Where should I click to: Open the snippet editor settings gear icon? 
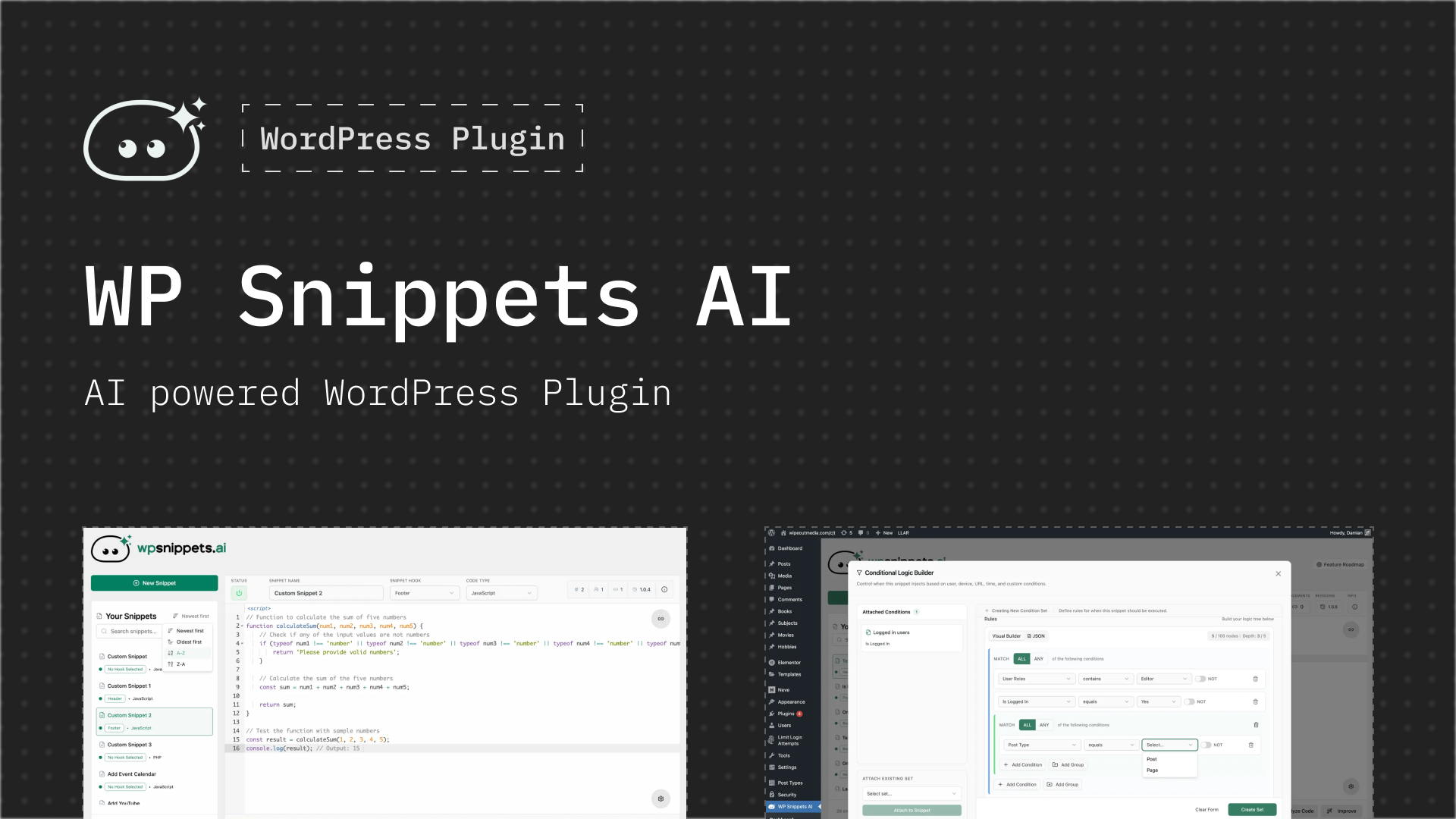(x=661, y=799)
